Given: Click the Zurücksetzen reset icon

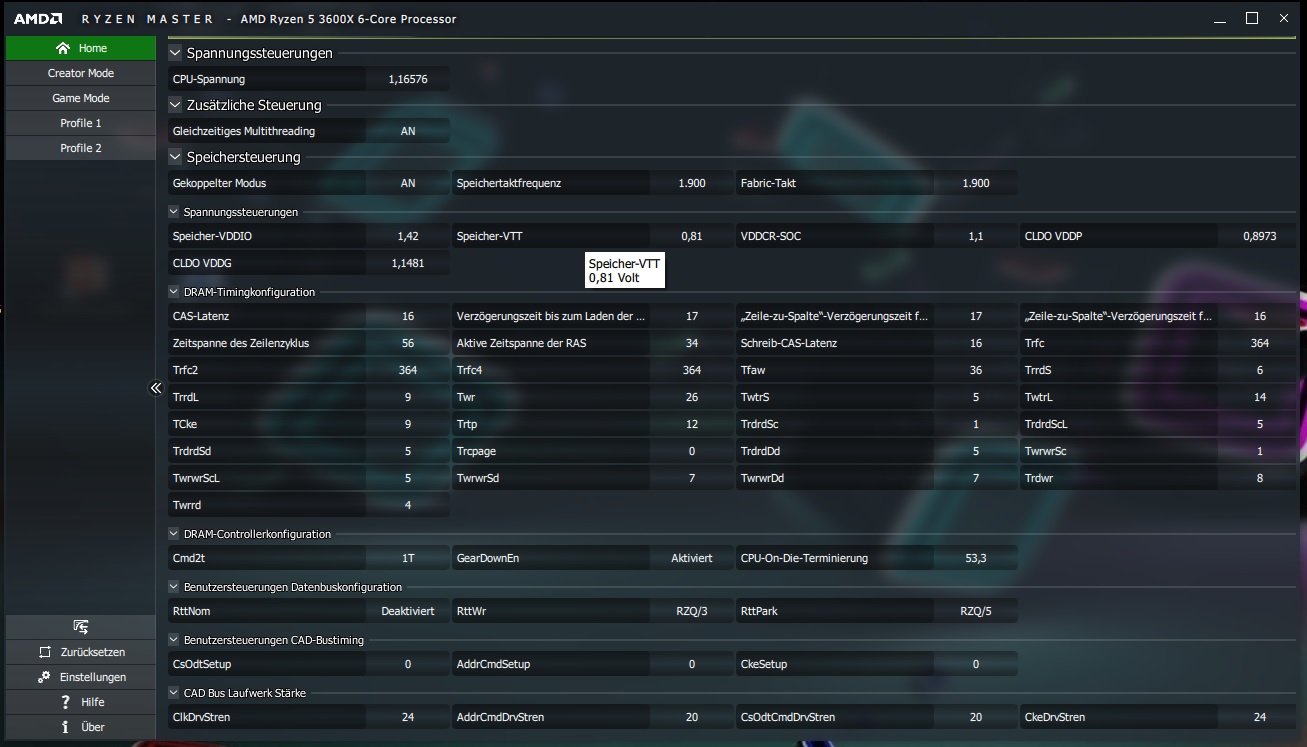Looking at the screenshot, I should coord(44,652).
